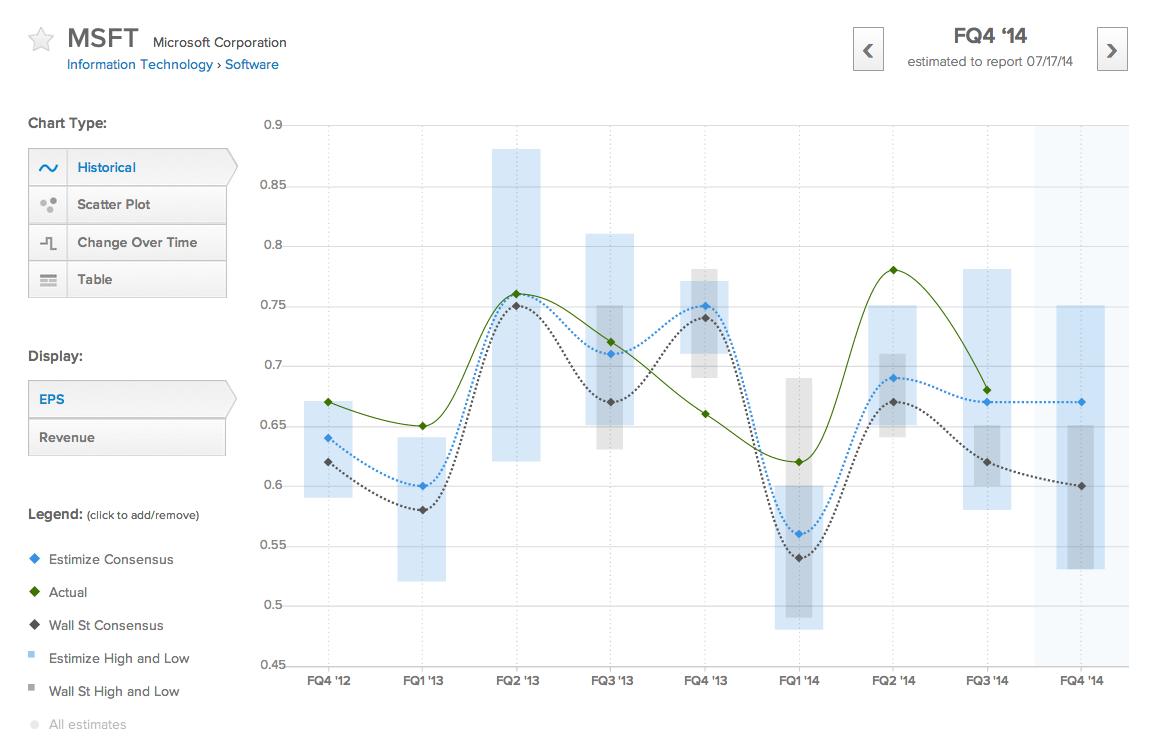
Task: Click the Change Over Time step icon
Action: click(48, 242)
